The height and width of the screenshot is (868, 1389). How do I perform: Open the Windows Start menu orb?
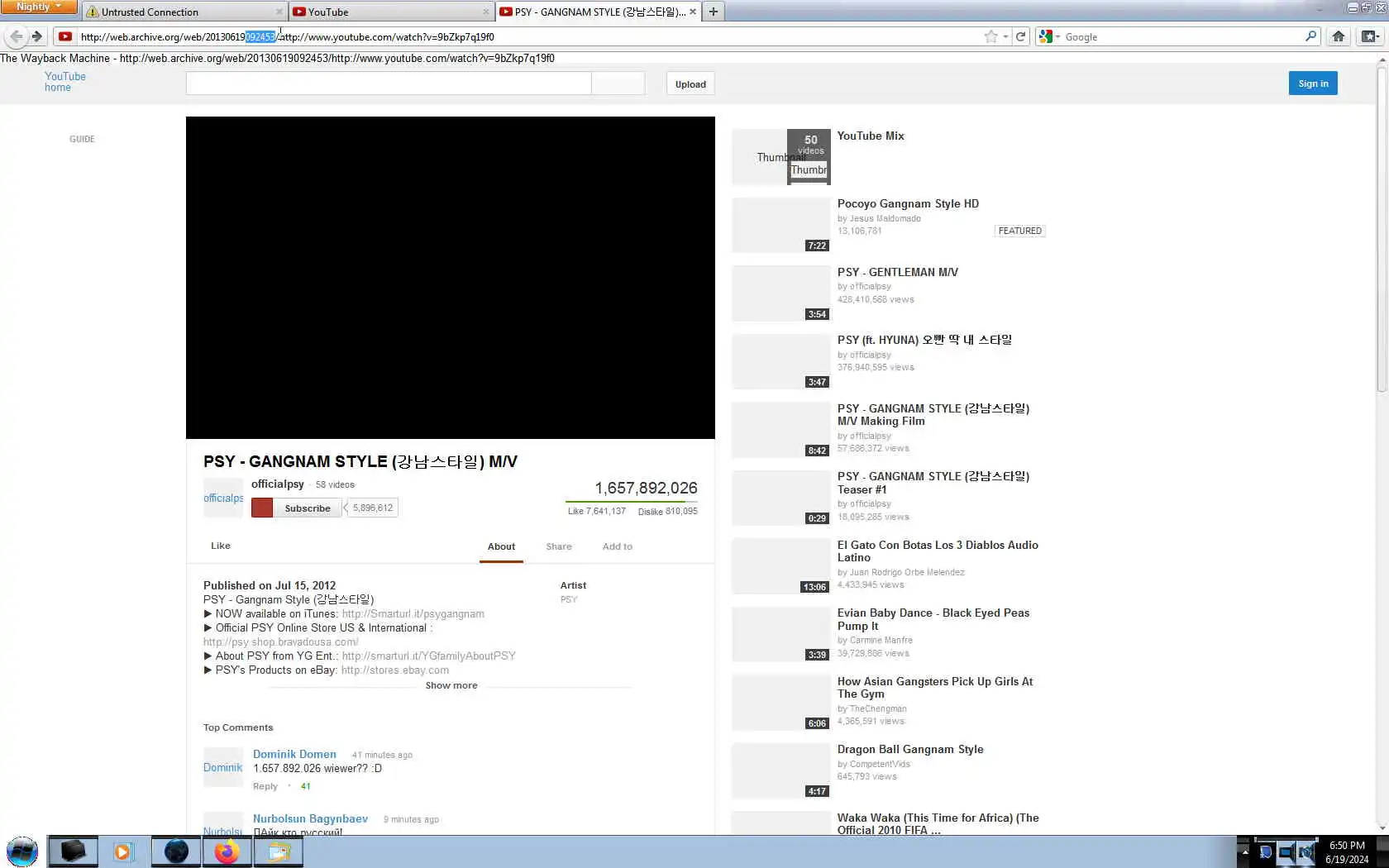(22, 851)
